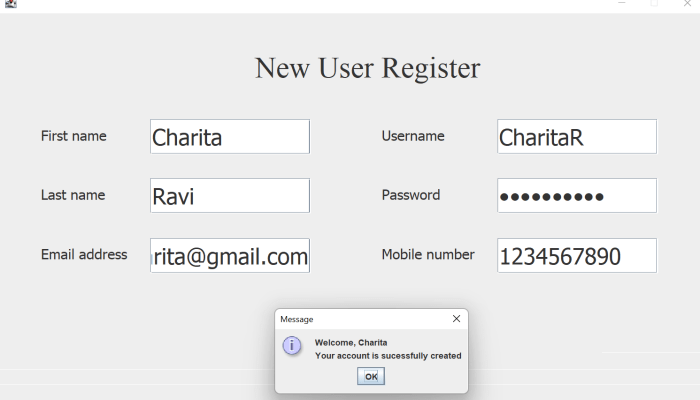Click the "New User Register" heading

(x=367, y=68)
